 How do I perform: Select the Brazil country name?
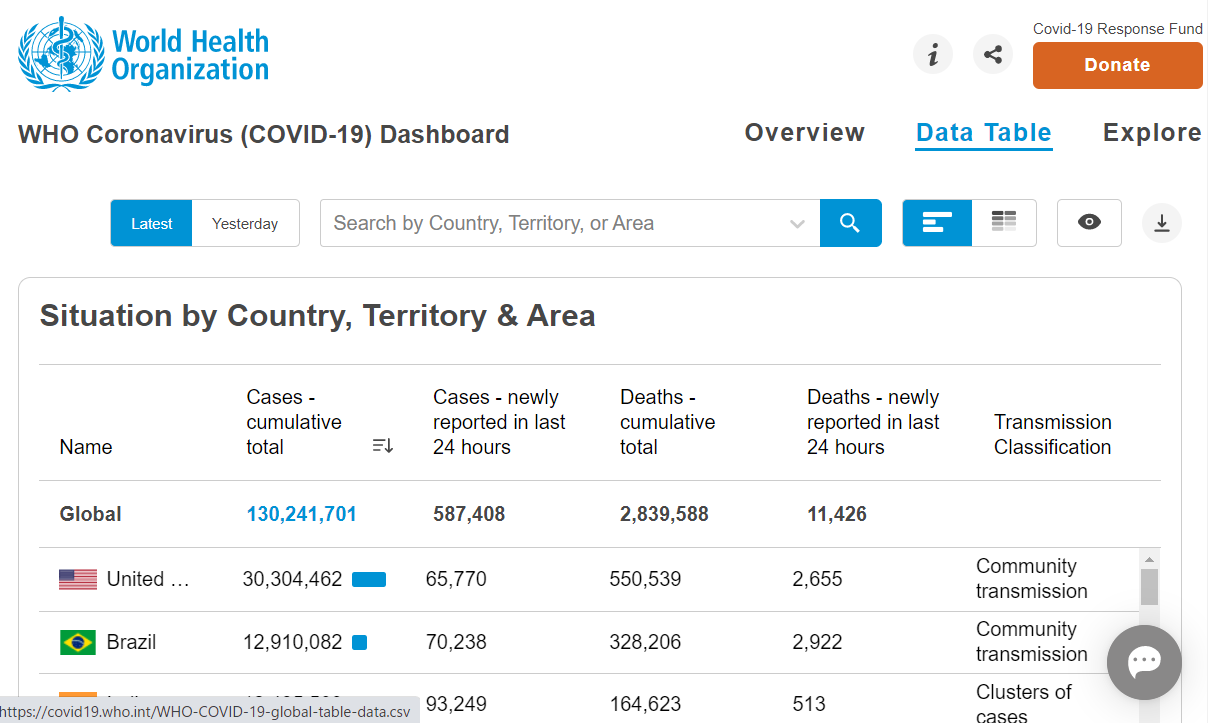click(132, 642)
